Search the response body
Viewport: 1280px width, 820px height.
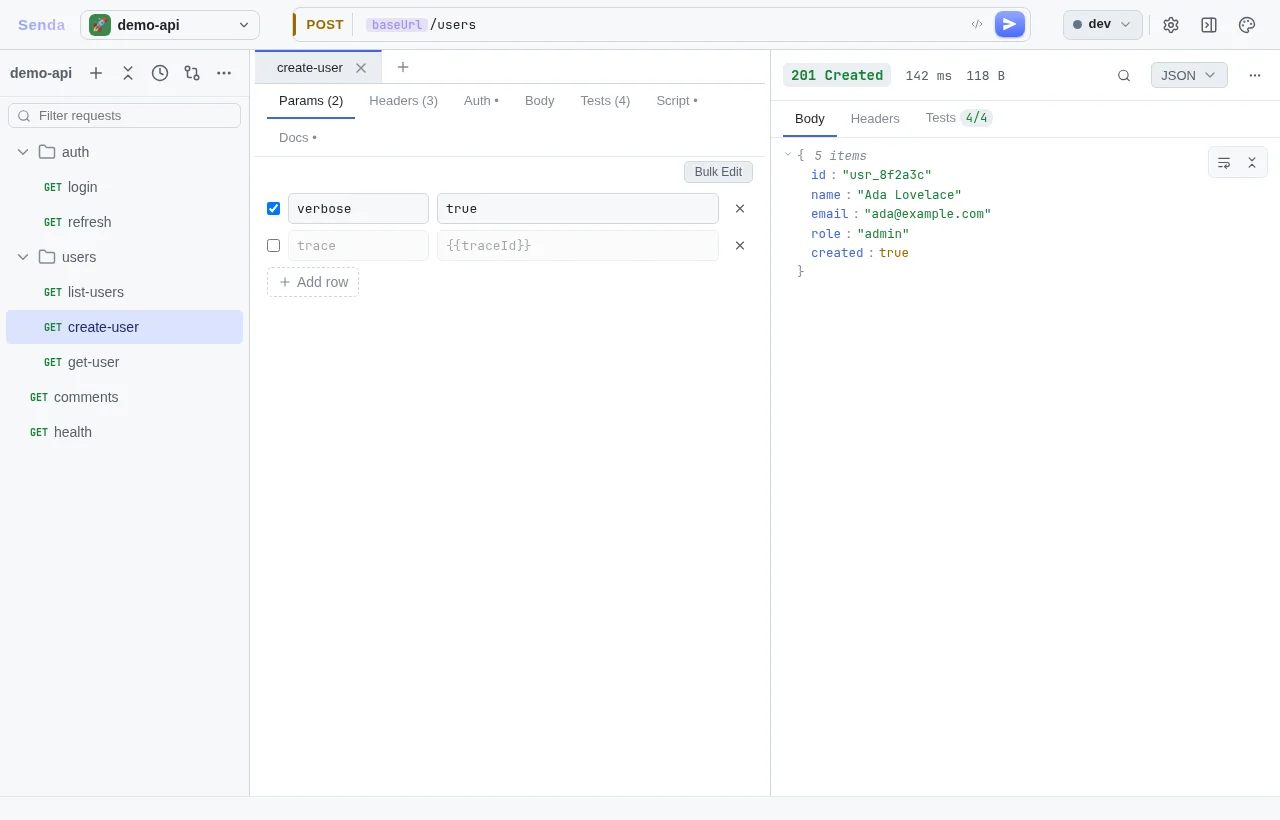click(1124, 75)
